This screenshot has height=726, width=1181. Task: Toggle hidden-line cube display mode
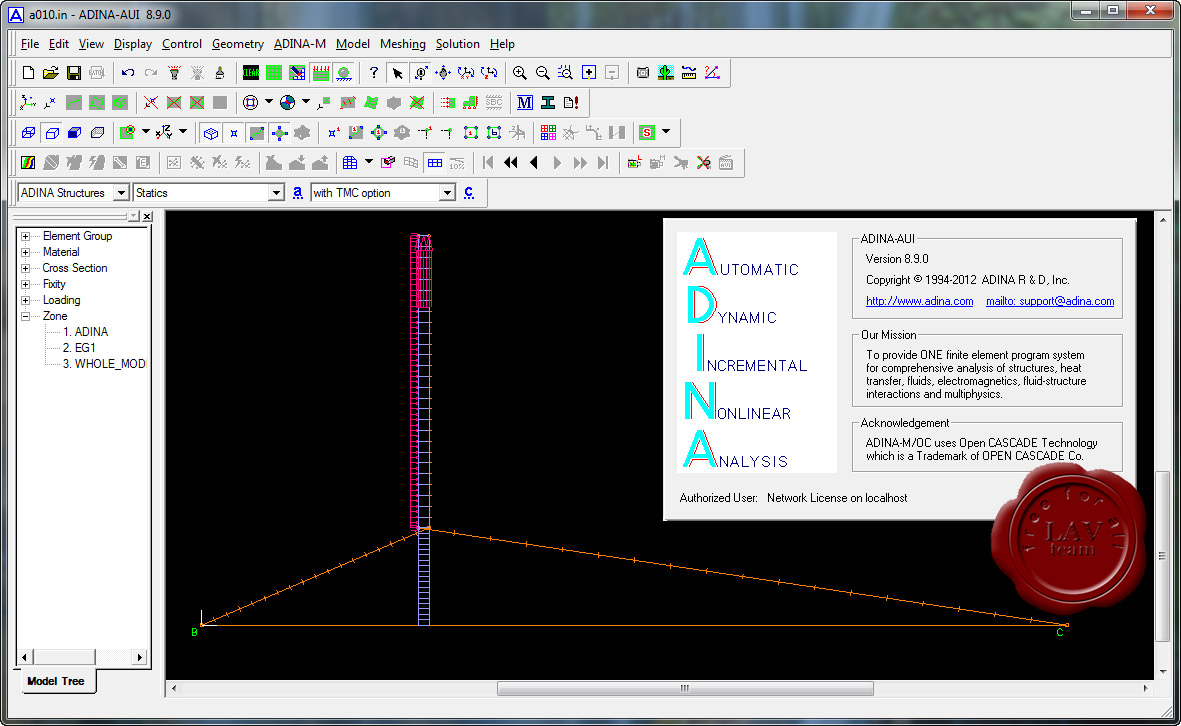point(51,133)
